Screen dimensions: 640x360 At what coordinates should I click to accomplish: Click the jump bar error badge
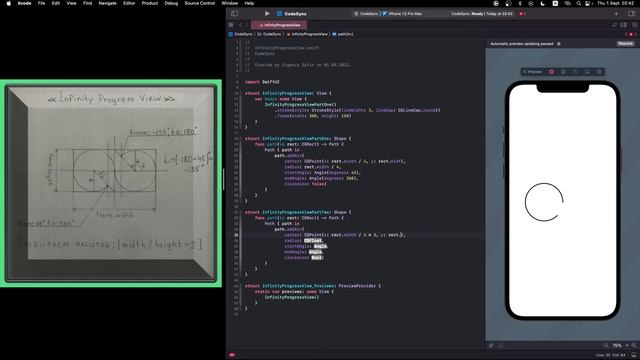tap(631, 34)
